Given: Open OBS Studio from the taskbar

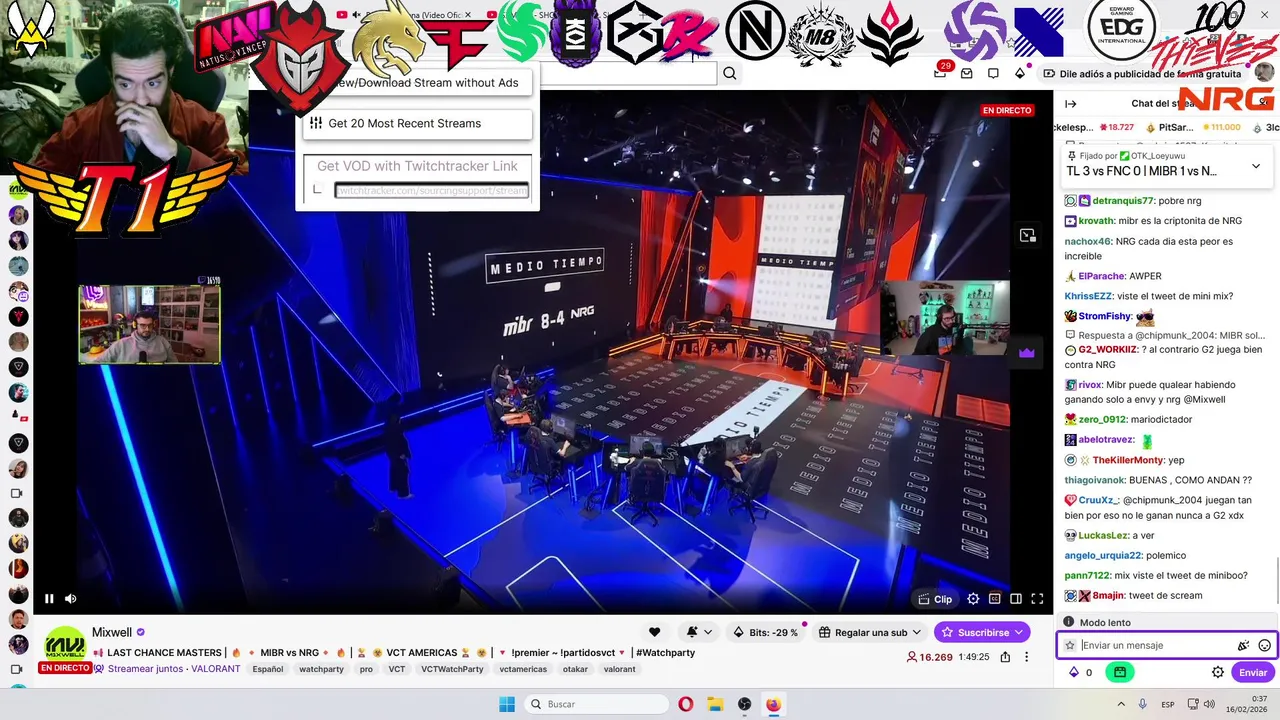Looking at the screenshot, I should click(744, 704).
